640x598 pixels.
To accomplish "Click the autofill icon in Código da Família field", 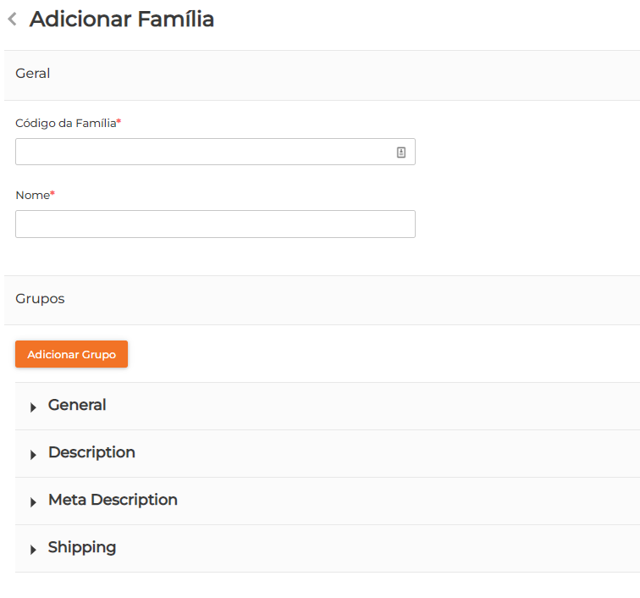I will (401, 152).
